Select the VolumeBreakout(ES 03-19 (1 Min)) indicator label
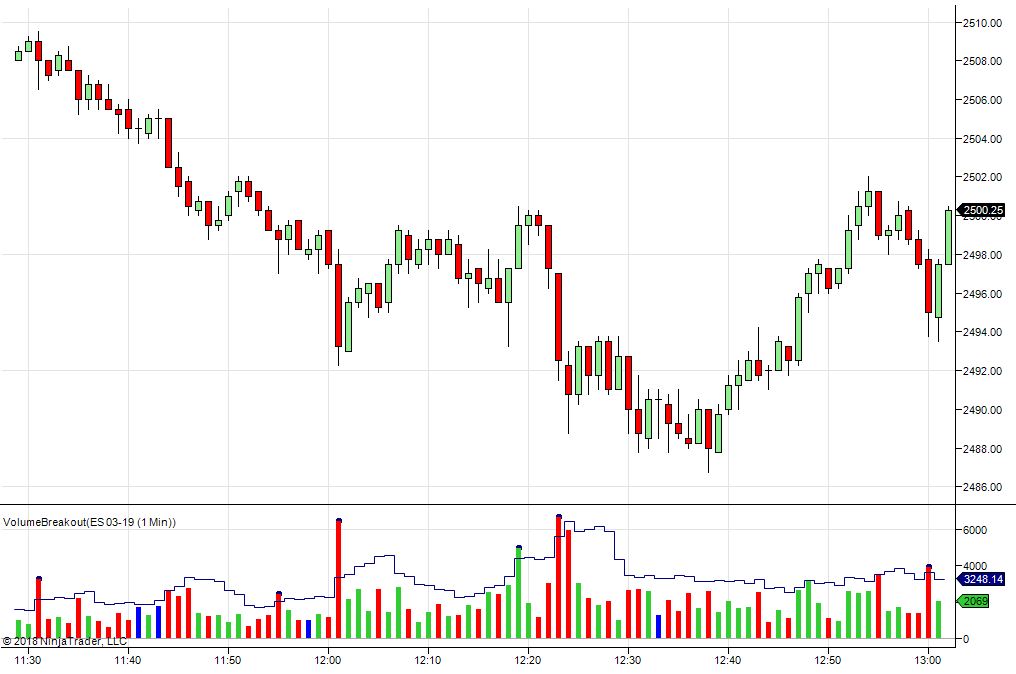Image resolution: width=1016 pixels, height=674 pixels. pyautogui.click(x=89, y=522)
